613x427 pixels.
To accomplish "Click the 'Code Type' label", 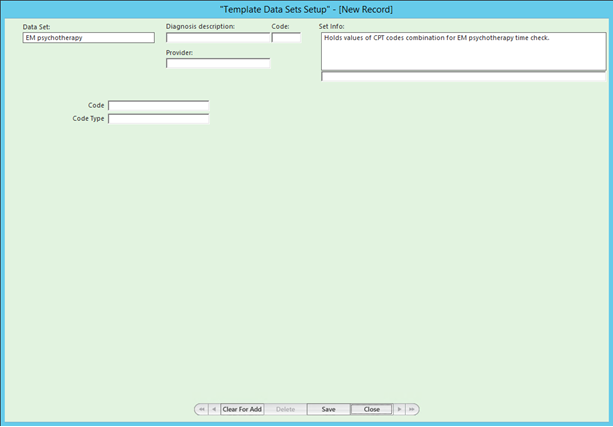I will pyautogui.click(x=88, y=118).
